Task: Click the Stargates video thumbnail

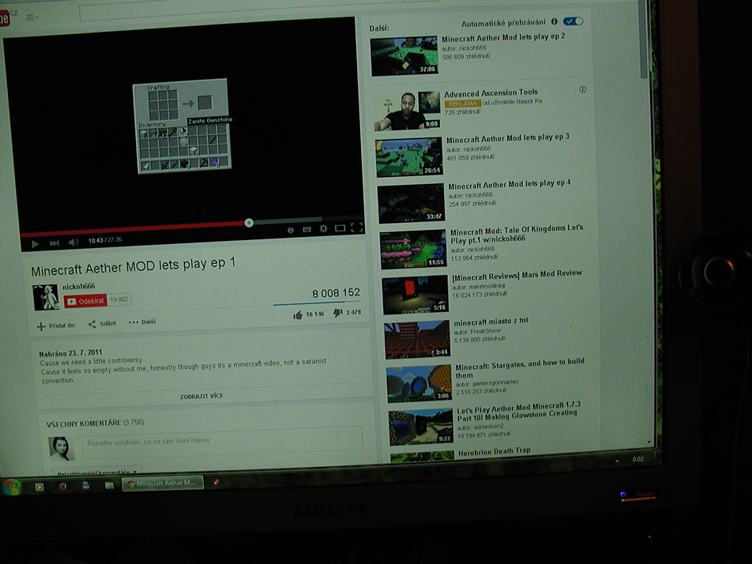Action: (419, 384)
